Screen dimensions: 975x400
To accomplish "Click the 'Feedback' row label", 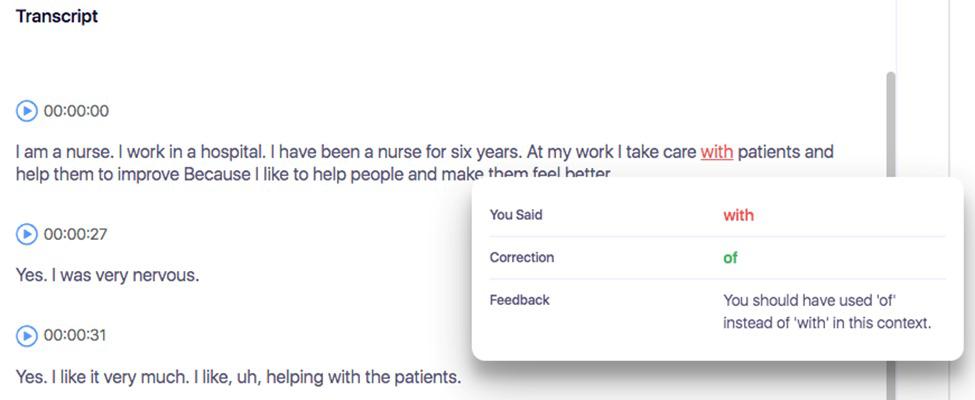I will (x=519, y=299).
